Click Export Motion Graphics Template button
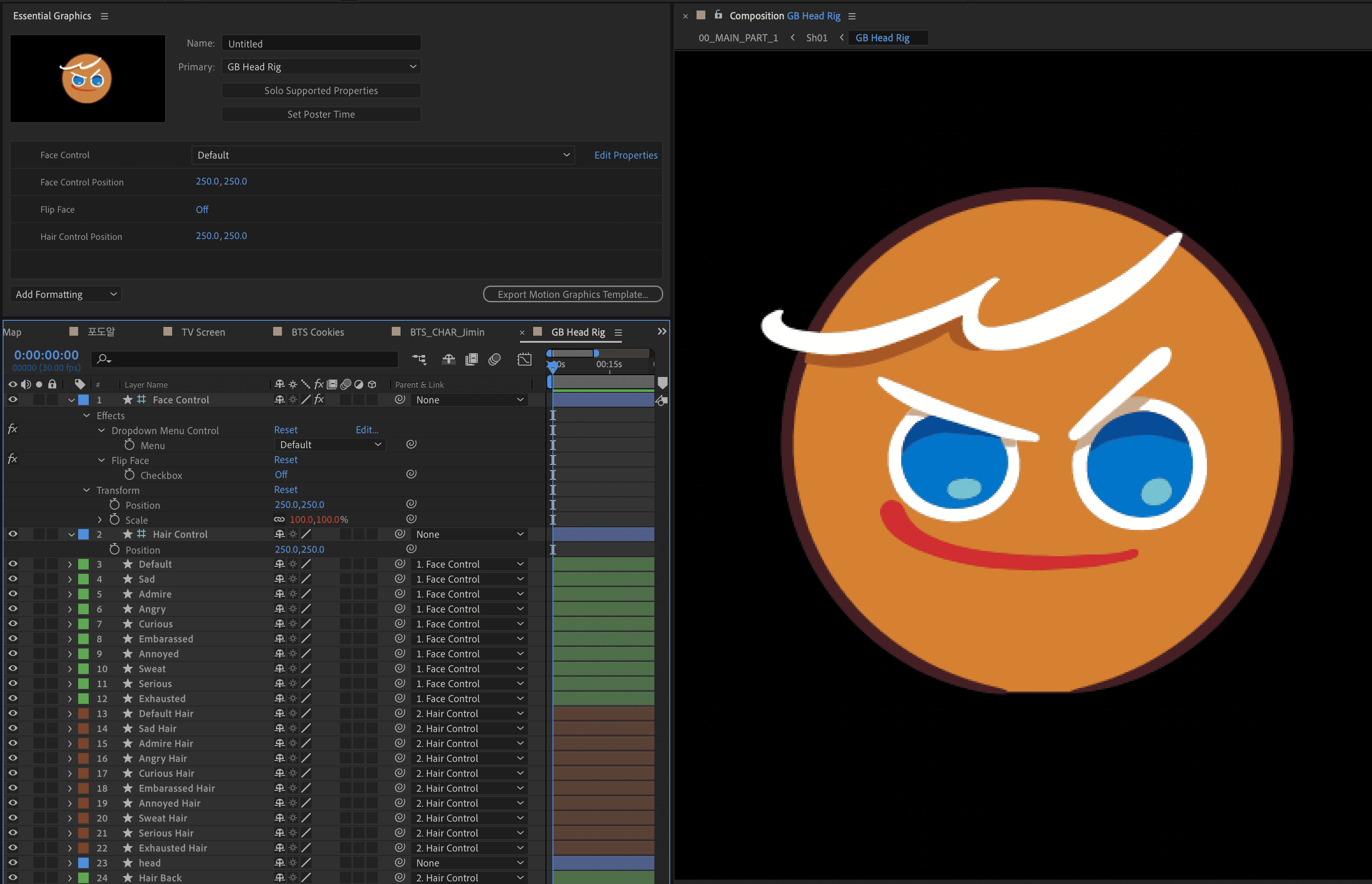This screenshot has width=1372, height=884. (x=572, y=294)
